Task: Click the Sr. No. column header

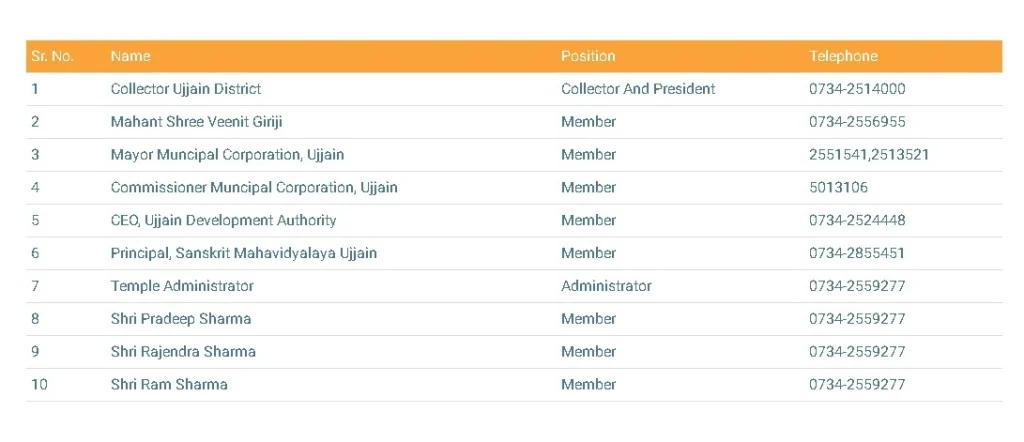Action: [52, 56]
